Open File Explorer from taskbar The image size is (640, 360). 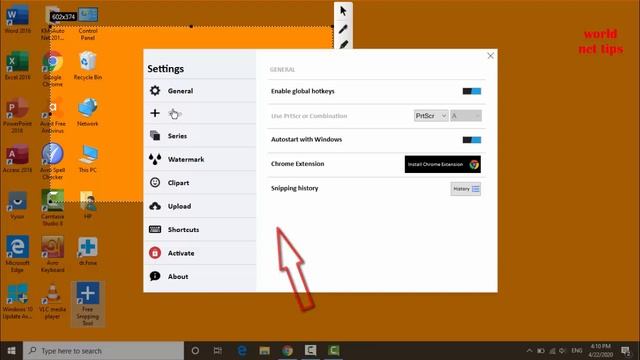[x=264, y=351]
